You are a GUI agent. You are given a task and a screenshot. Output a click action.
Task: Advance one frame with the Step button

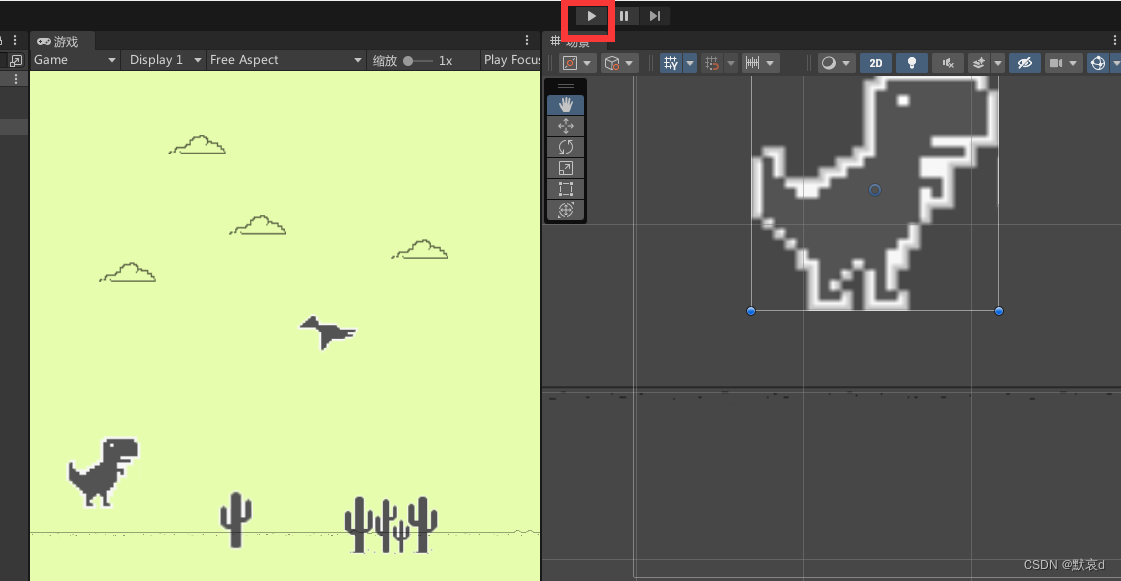pyautogui.click(x=655, y=16)
